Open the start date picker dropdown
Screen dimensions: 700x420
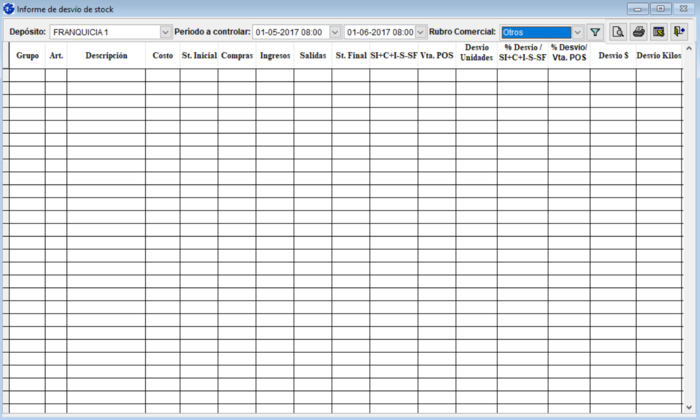(334, 32)
